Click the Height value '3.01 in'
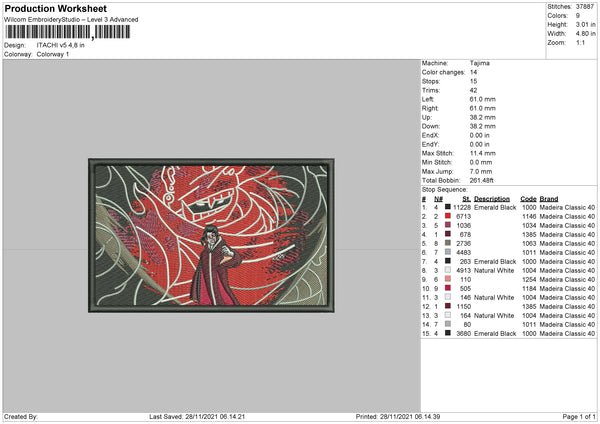 (x=585, y=24)
